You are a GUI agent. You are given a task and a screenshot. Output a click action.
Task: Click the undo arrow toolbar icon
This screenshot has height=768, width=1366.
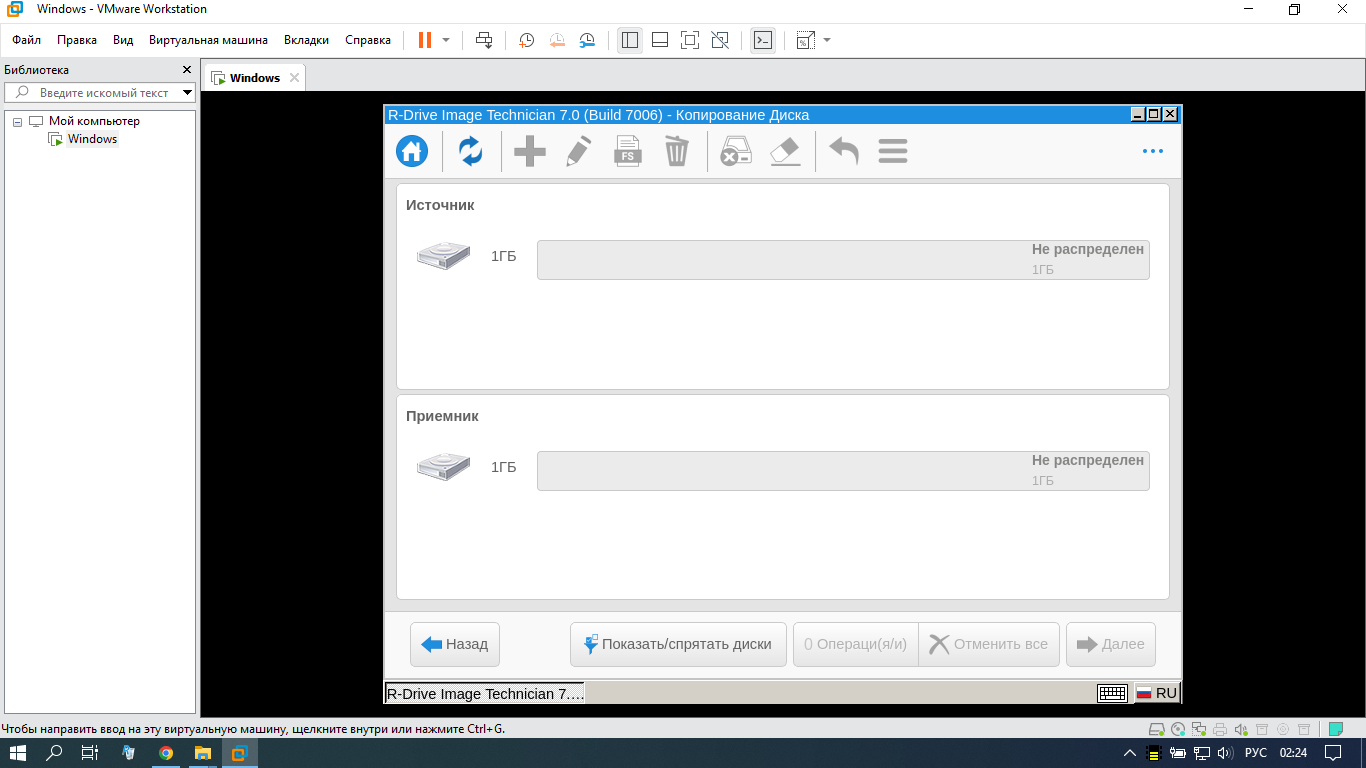(844, 152)
